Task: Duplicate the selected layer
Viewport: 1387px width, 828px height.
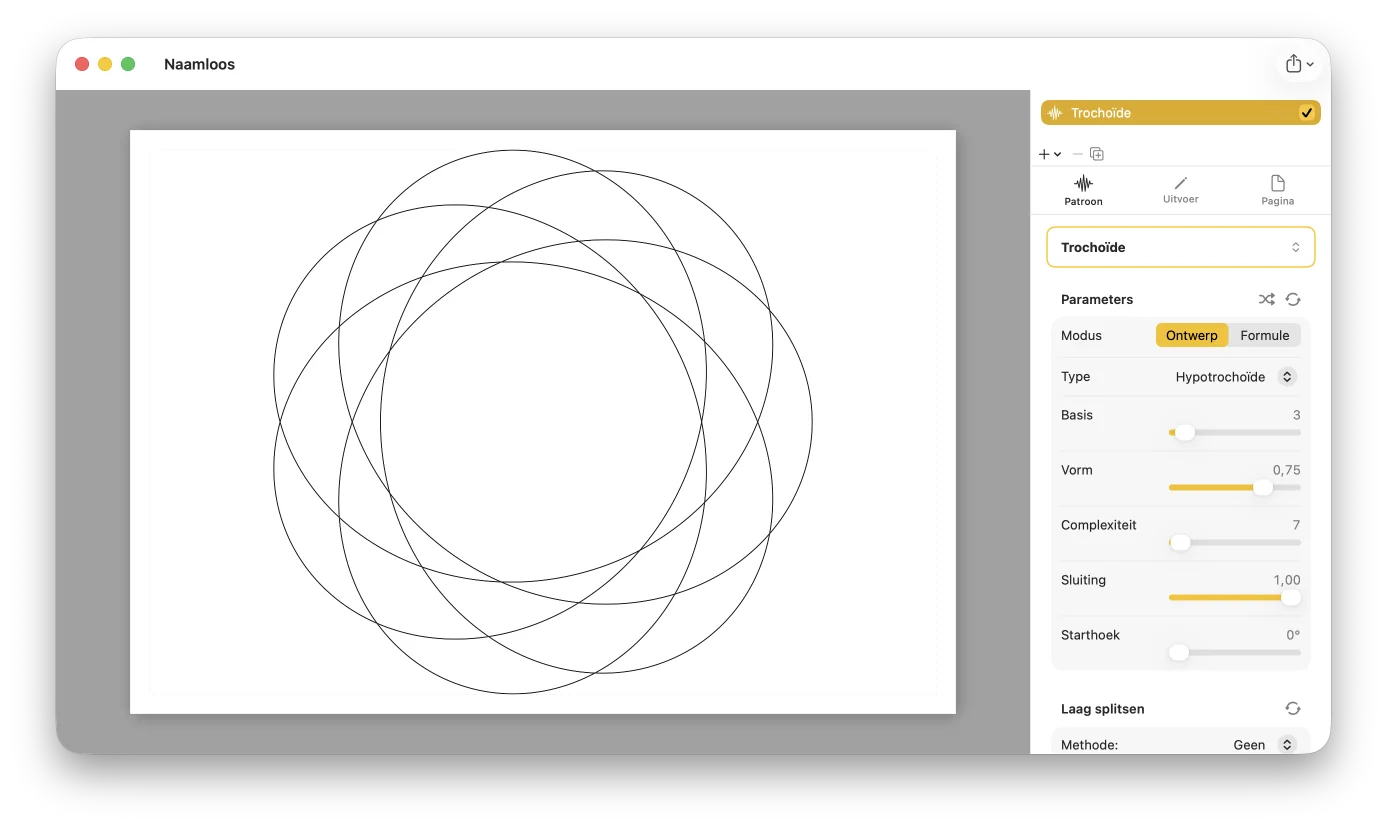Action: point(1097,154)
